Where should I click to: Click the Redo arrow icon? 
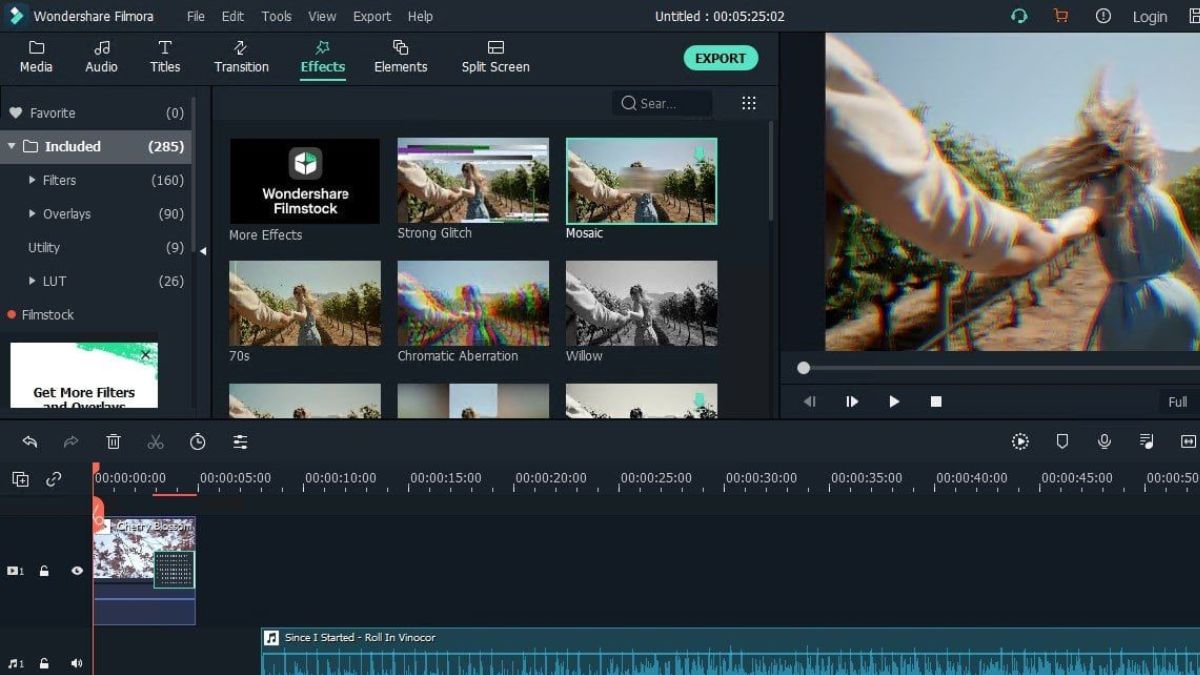pyautogui.click(x=71, y=442)
